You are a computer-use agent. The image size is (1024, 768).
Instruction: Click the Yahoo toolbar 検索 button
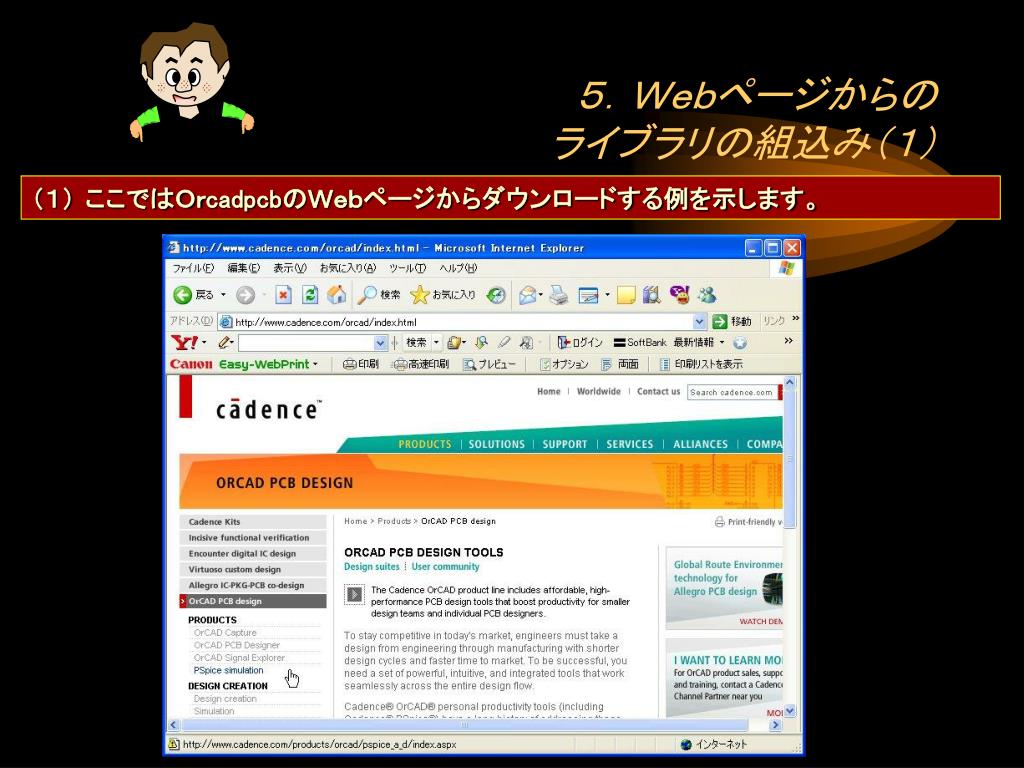click(x=417, y=342)
